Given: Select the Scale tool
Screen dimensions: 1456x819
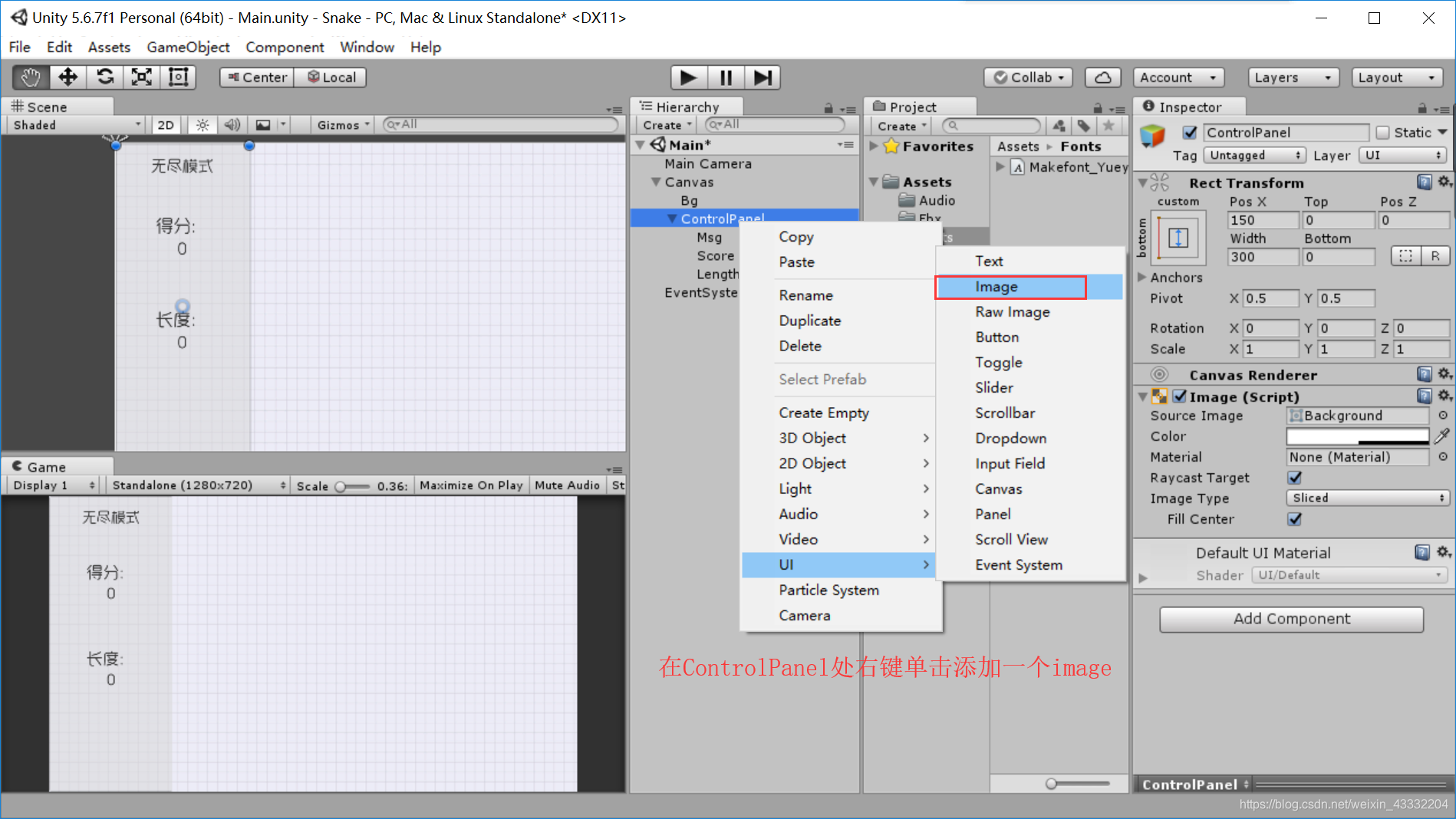Looking at the screenshot, I should pyautogui.click(x=142, y=77).
